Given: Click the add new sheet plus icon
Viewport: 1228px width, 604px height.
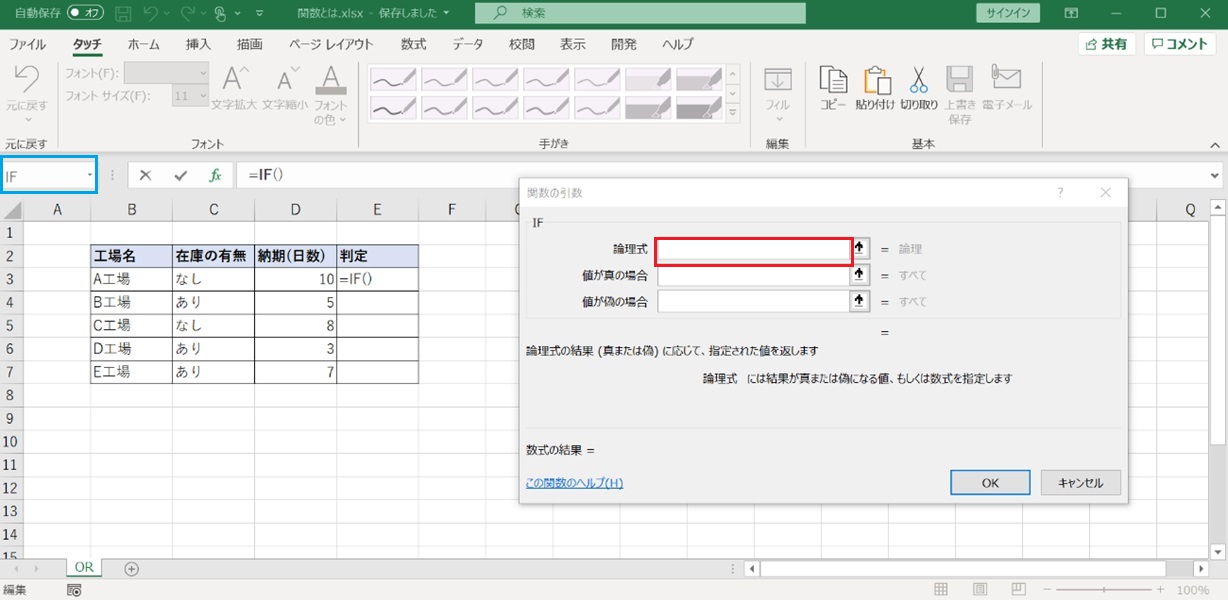Looking at the screenshot, I should click(131, 568).
